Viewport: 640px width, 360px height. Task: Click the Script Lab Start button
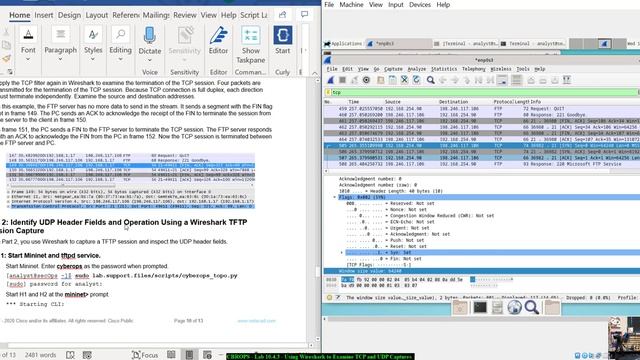[282, 41]
